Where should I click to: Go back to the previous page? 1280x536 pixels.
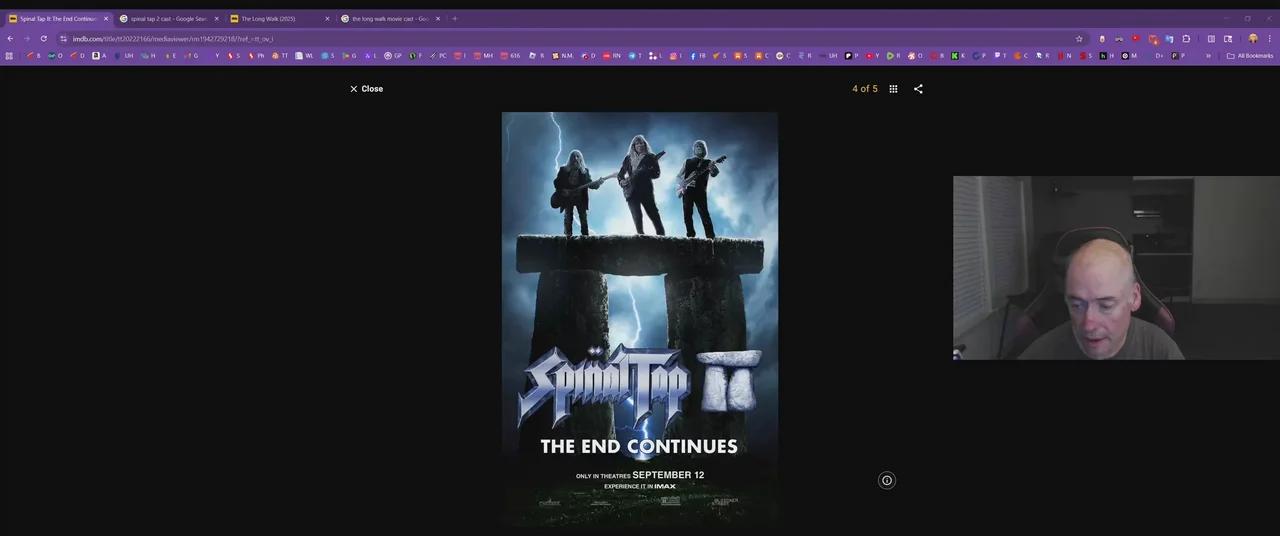(x=10, y=39)
